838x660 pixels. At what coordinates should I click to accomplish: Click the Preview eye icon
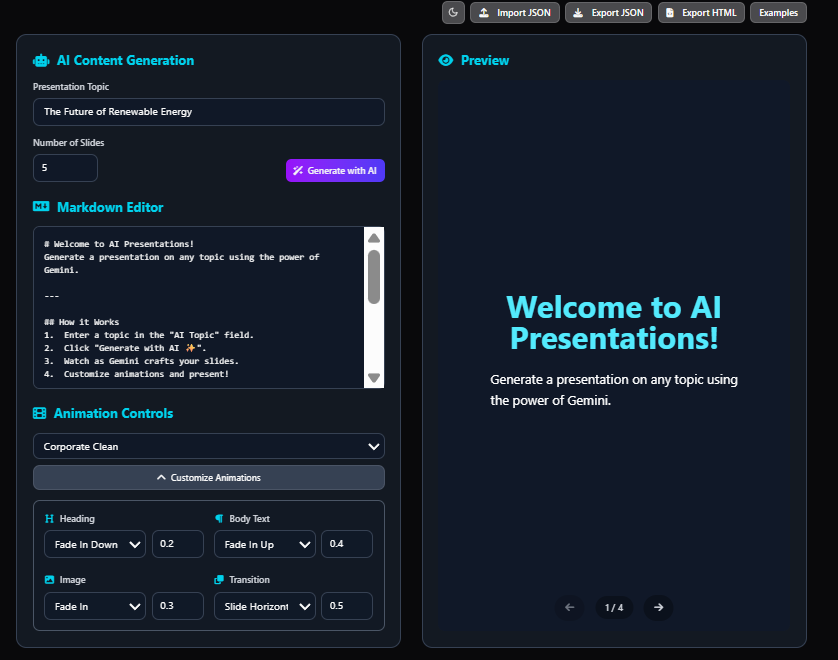tap(446, 60)
